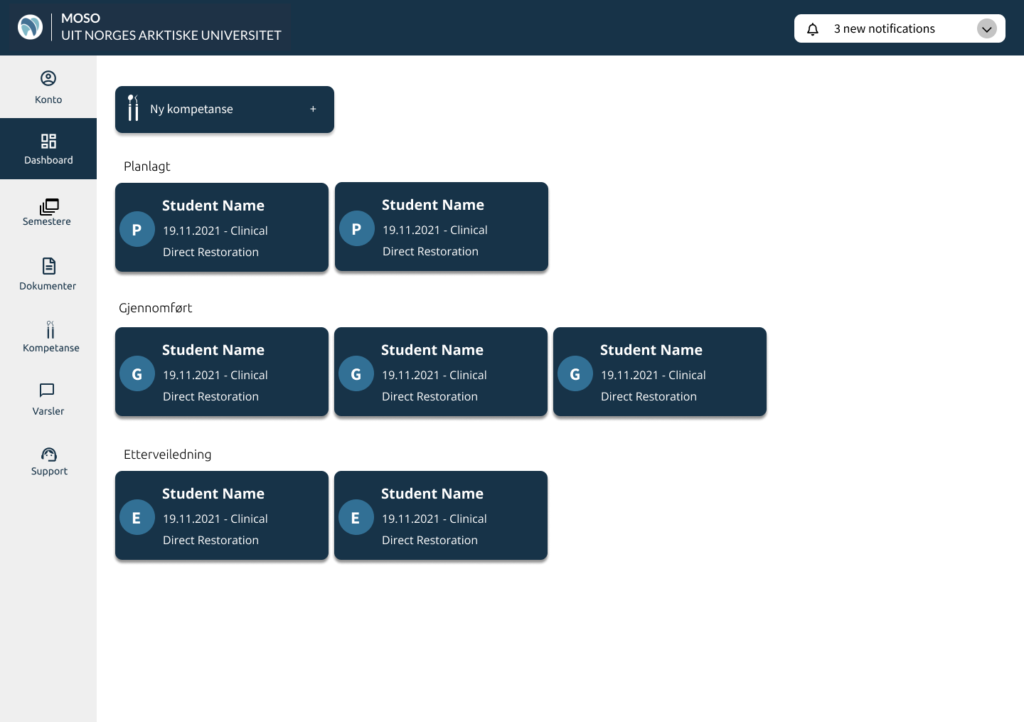The height and width of the screenshot is (722, 1024).
Task: Click the notification bell icon
Action: click(x=812, y=29)
